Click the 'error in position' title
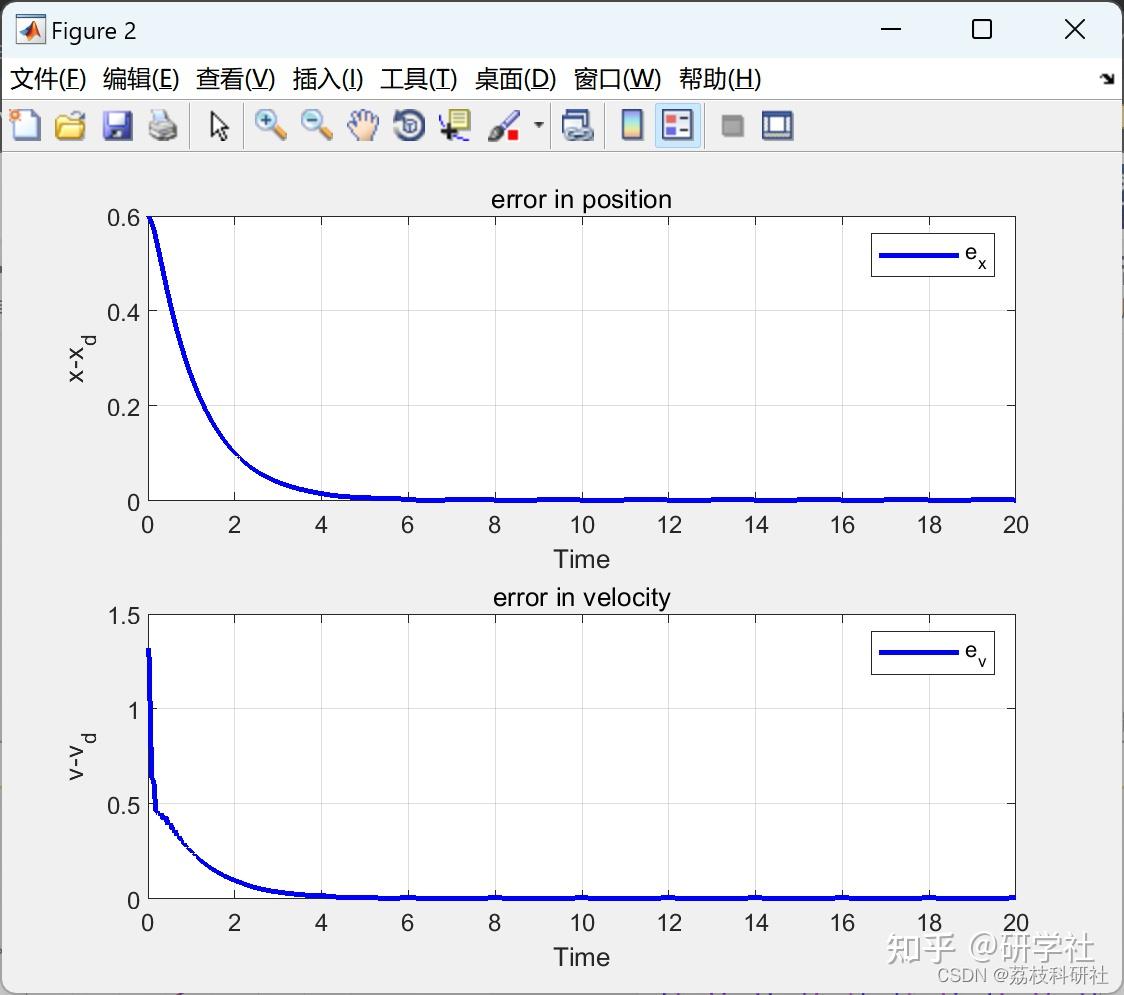Screen dimensions: 1124x995 click(581, 199)
